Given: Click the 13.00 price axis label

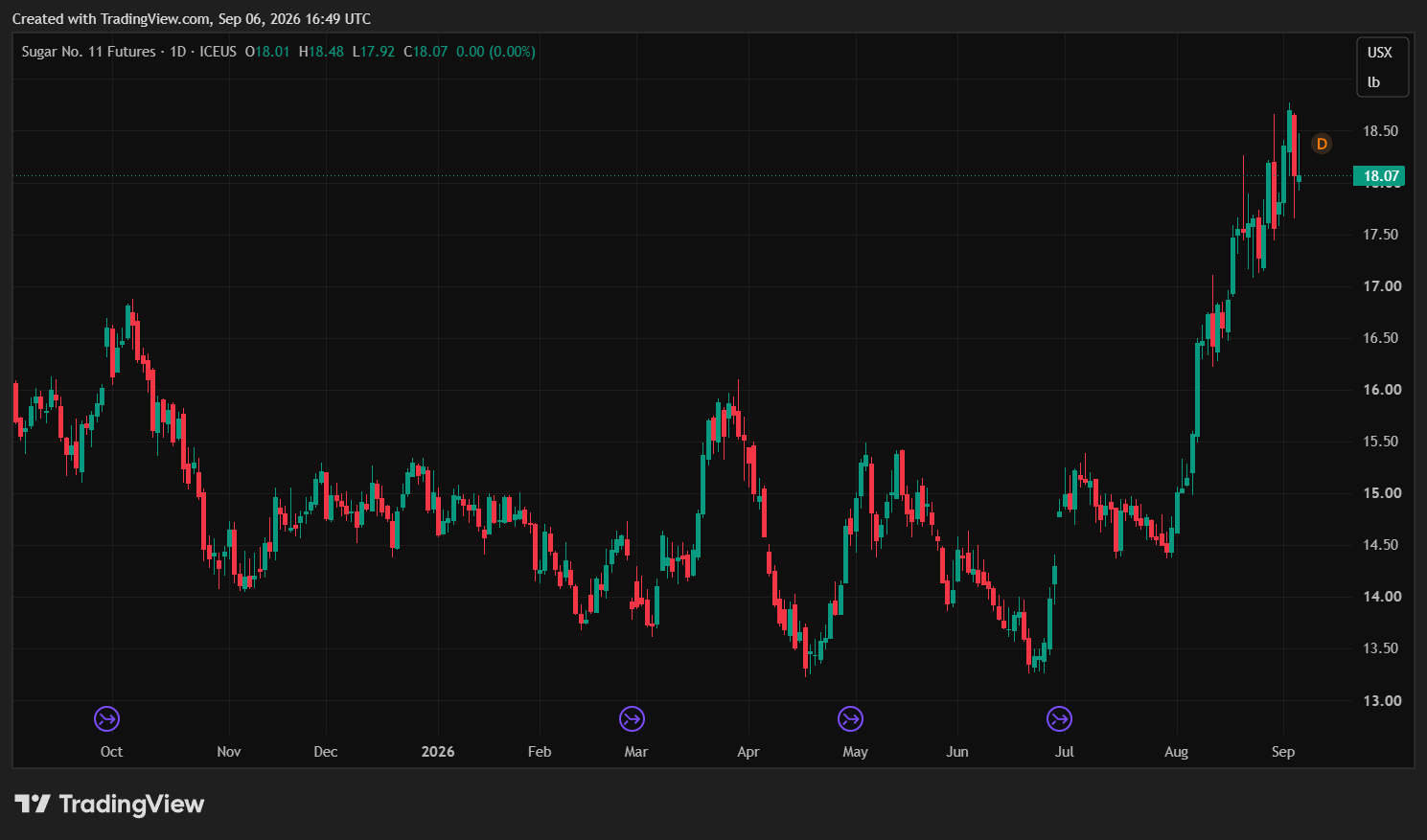Looking at the screenshot, I should [x=1381, y=700].
